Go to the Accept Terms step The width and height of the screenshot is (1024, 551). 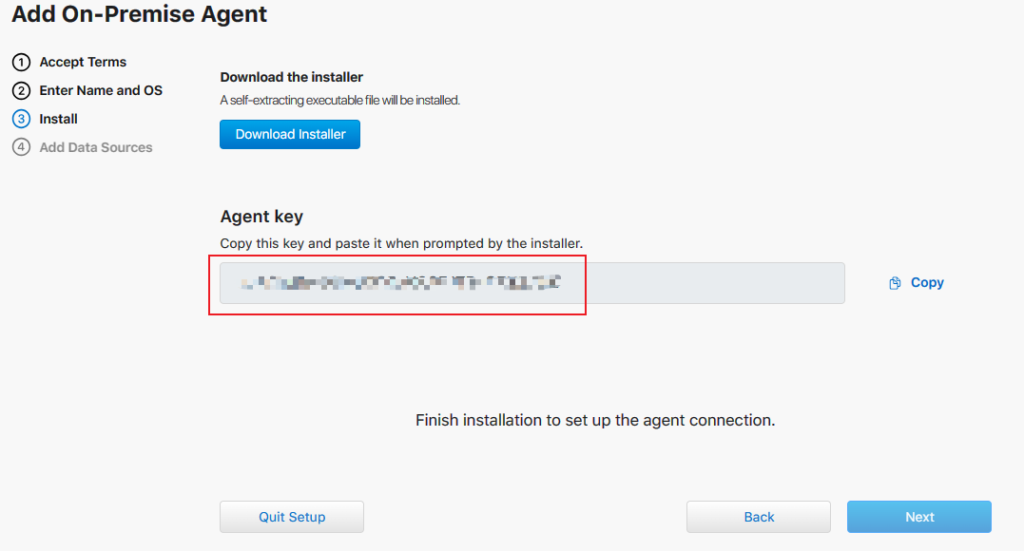click(83, 62)
